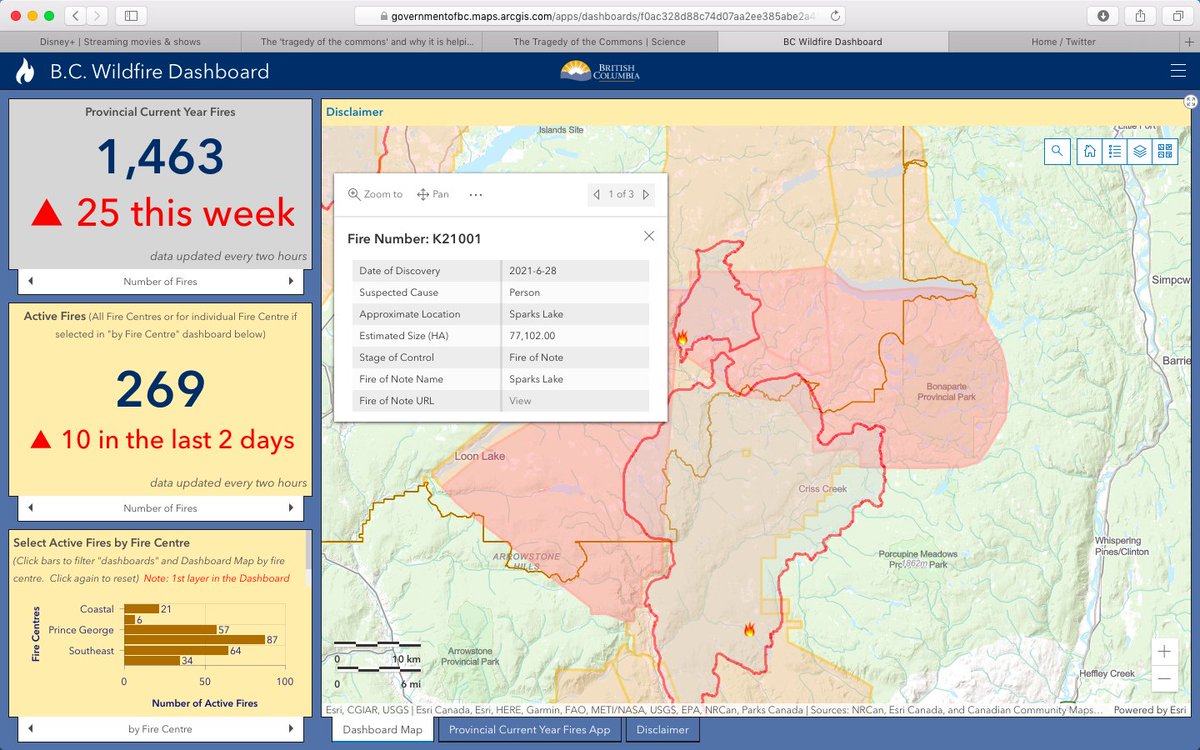The width and height of the screenshot is (1200, 750).
Task: Open the basemap gallery
Action: 1164,151
